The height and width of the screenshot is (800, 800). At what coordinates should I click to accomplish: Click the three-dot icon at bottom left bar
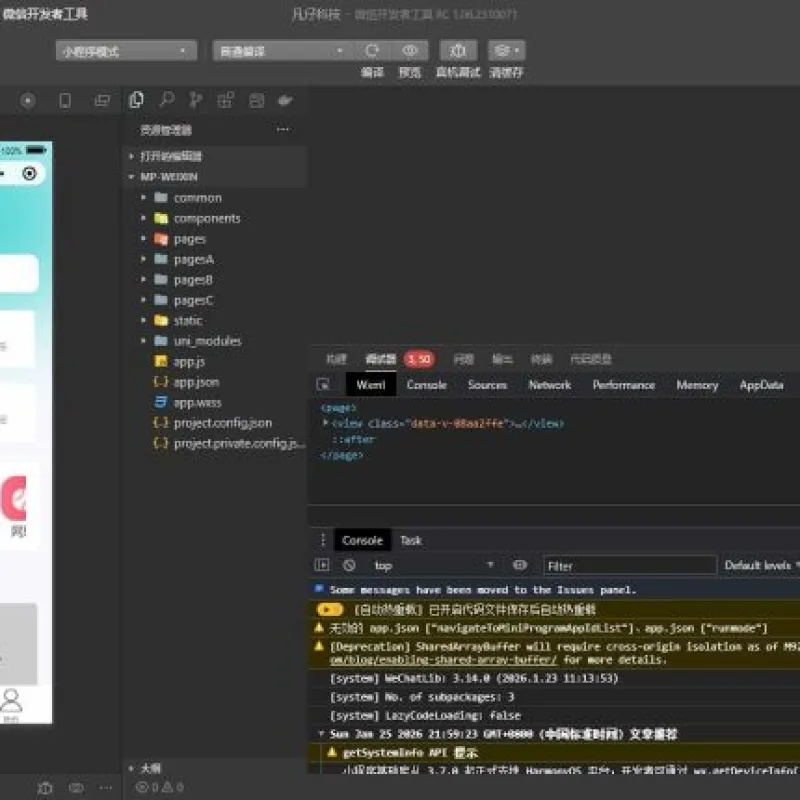coord(106,788)
